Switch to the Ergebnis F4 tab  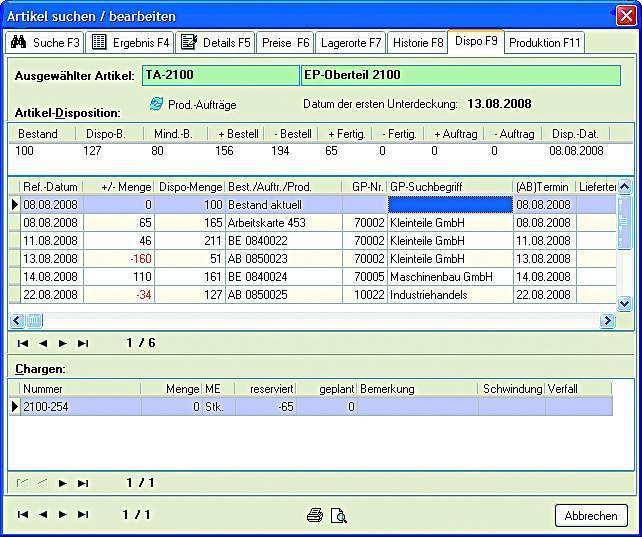coord(130,43)
